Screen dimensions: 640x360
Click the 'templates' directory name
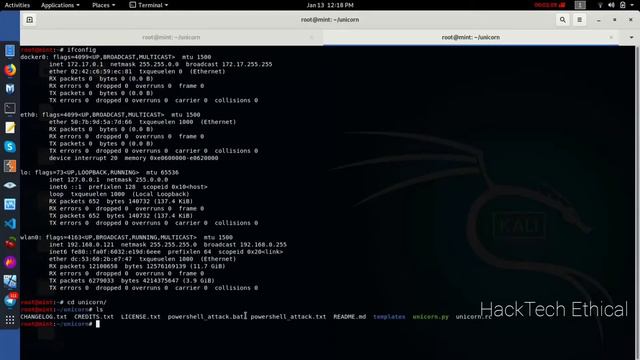[x=389, y=317]
